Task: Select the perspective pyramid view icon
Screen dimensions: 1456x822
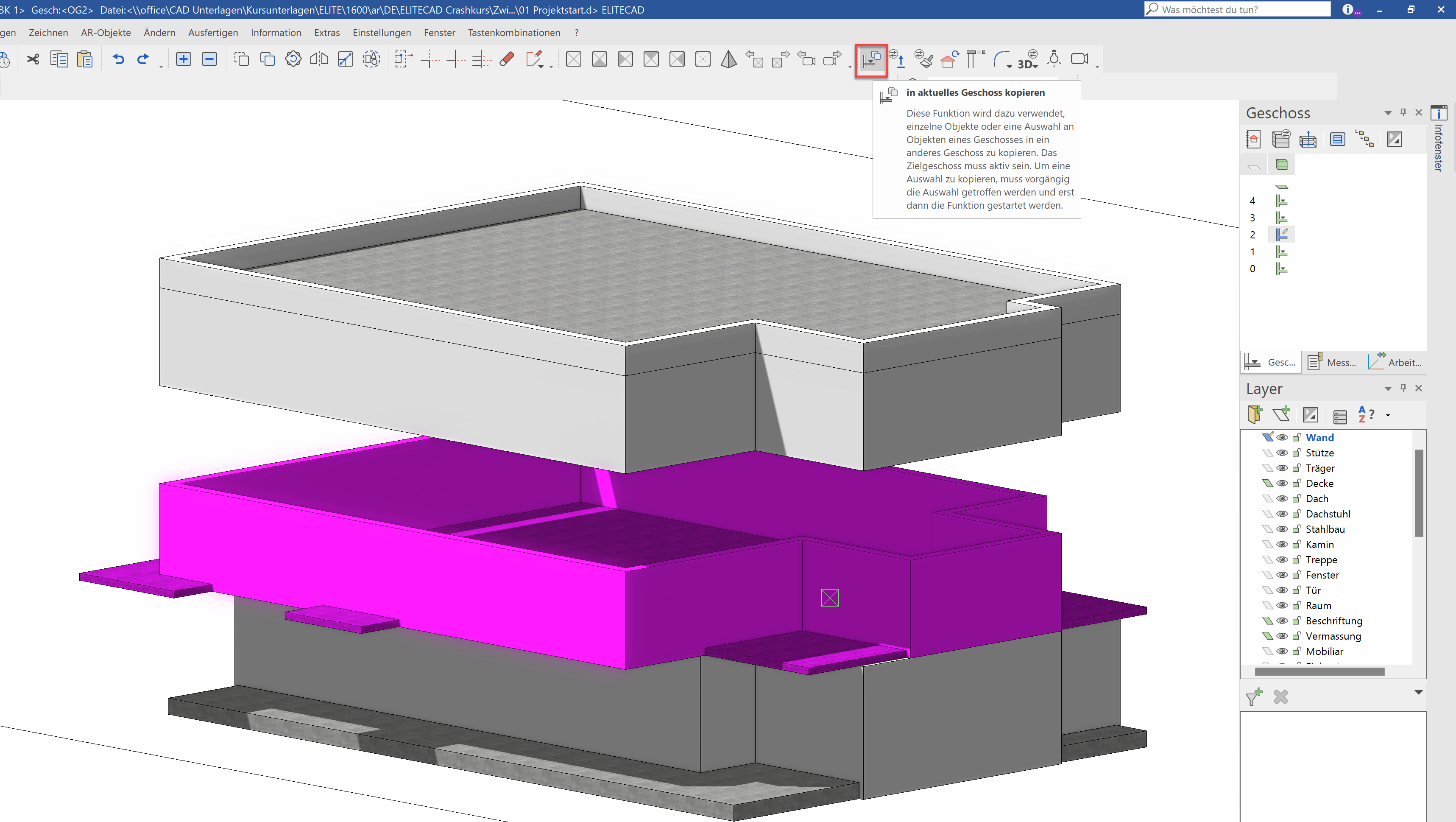Action: 728,59
